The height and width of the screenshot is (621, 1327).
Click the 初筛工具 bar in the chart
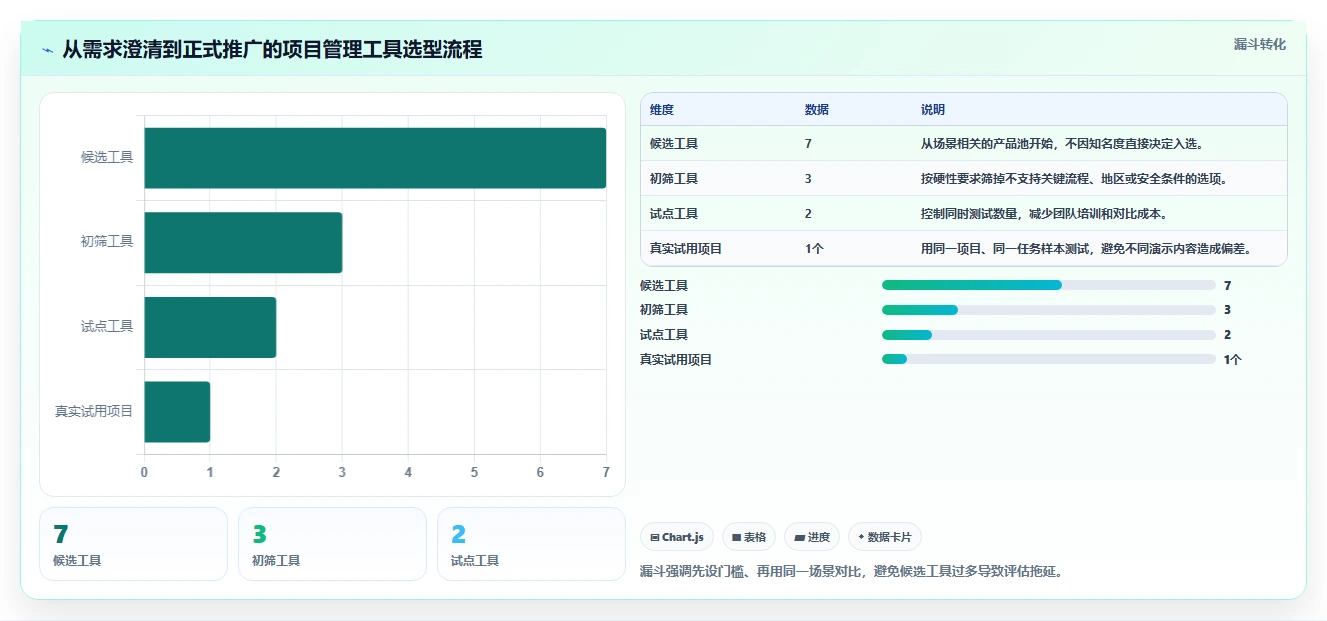click(x=243, y=242)
